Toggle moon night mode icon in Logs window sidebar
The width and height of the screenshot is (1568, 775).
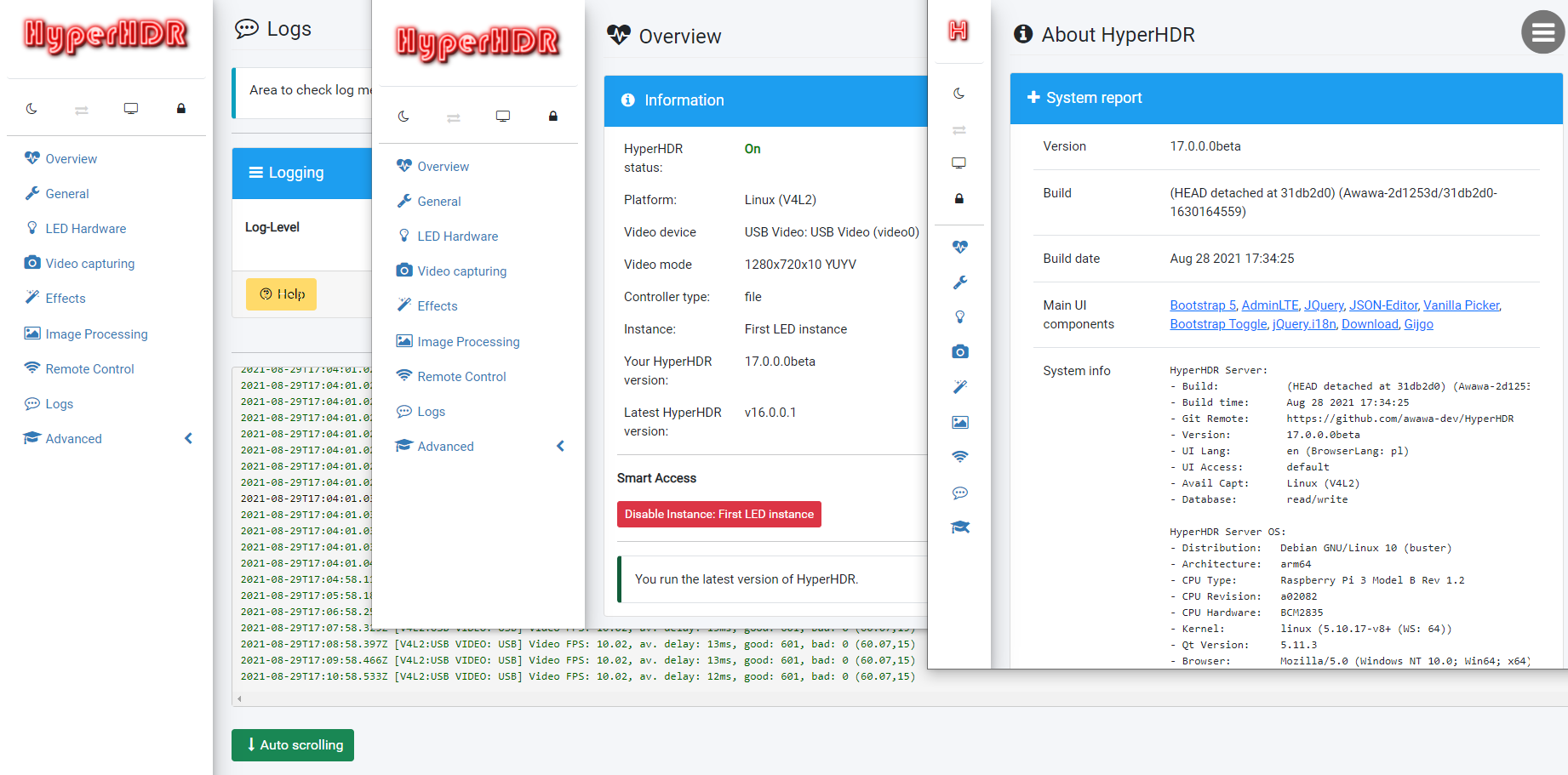[x=31, y=109]
